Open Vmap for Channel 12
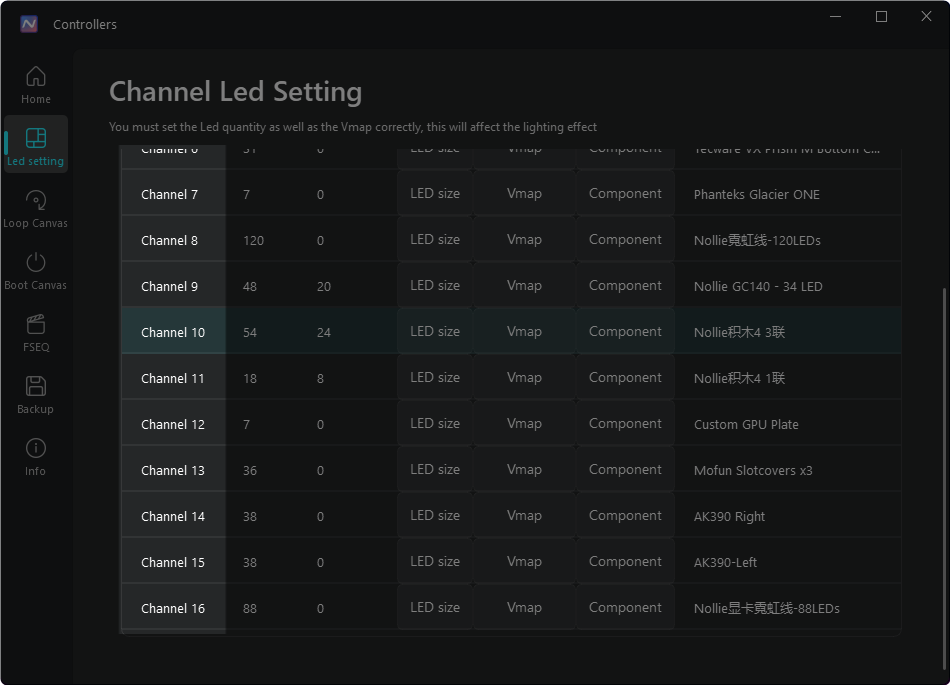 pos(524,423)
